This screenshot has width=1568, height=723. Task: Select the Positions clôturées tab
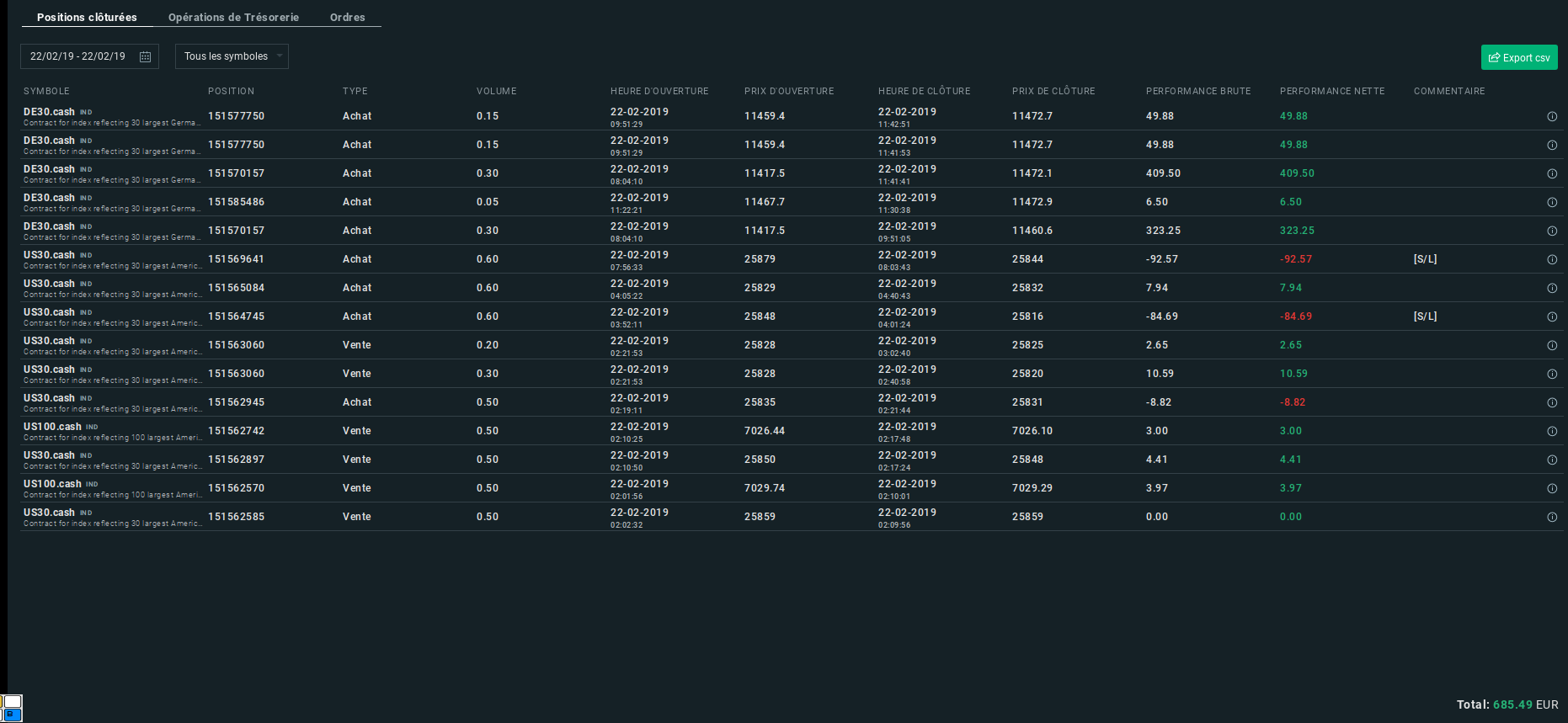point(87,17)
